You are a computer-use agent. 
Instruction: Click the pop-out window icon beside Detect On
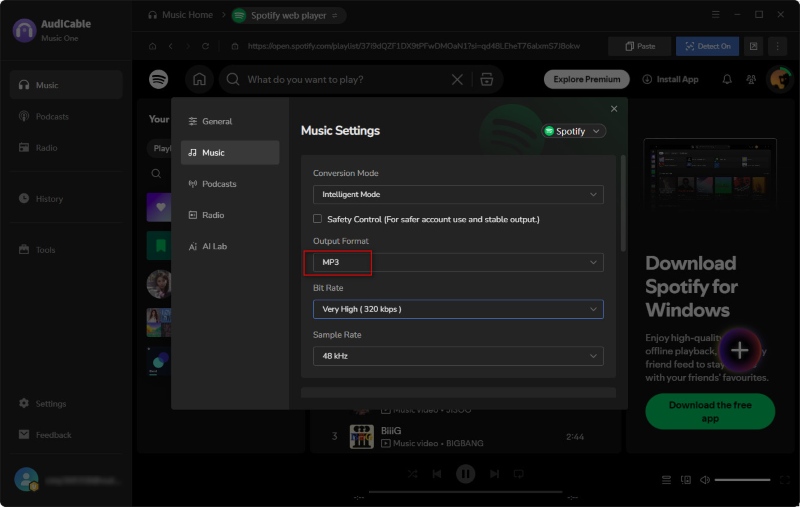(754, 46)
